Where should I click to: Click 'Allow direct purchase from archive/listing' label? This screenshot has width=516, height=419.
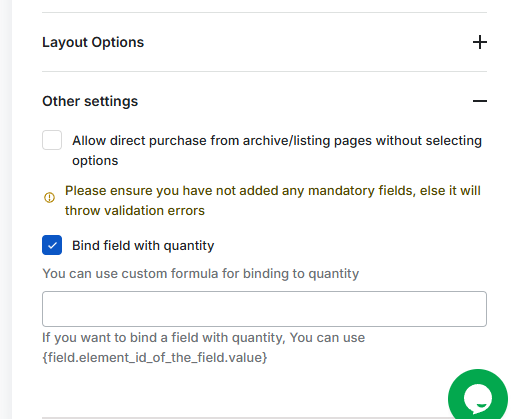pyautogui.click(x=277, y=150)
